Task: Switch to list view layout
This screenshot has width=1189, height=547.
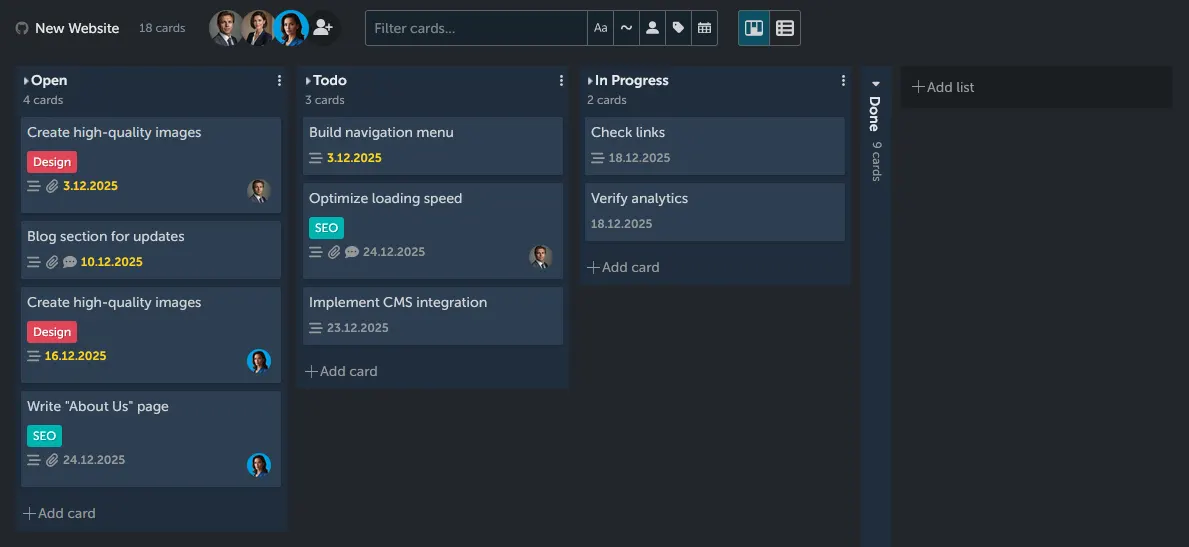Action: click(x=785, y=28)
